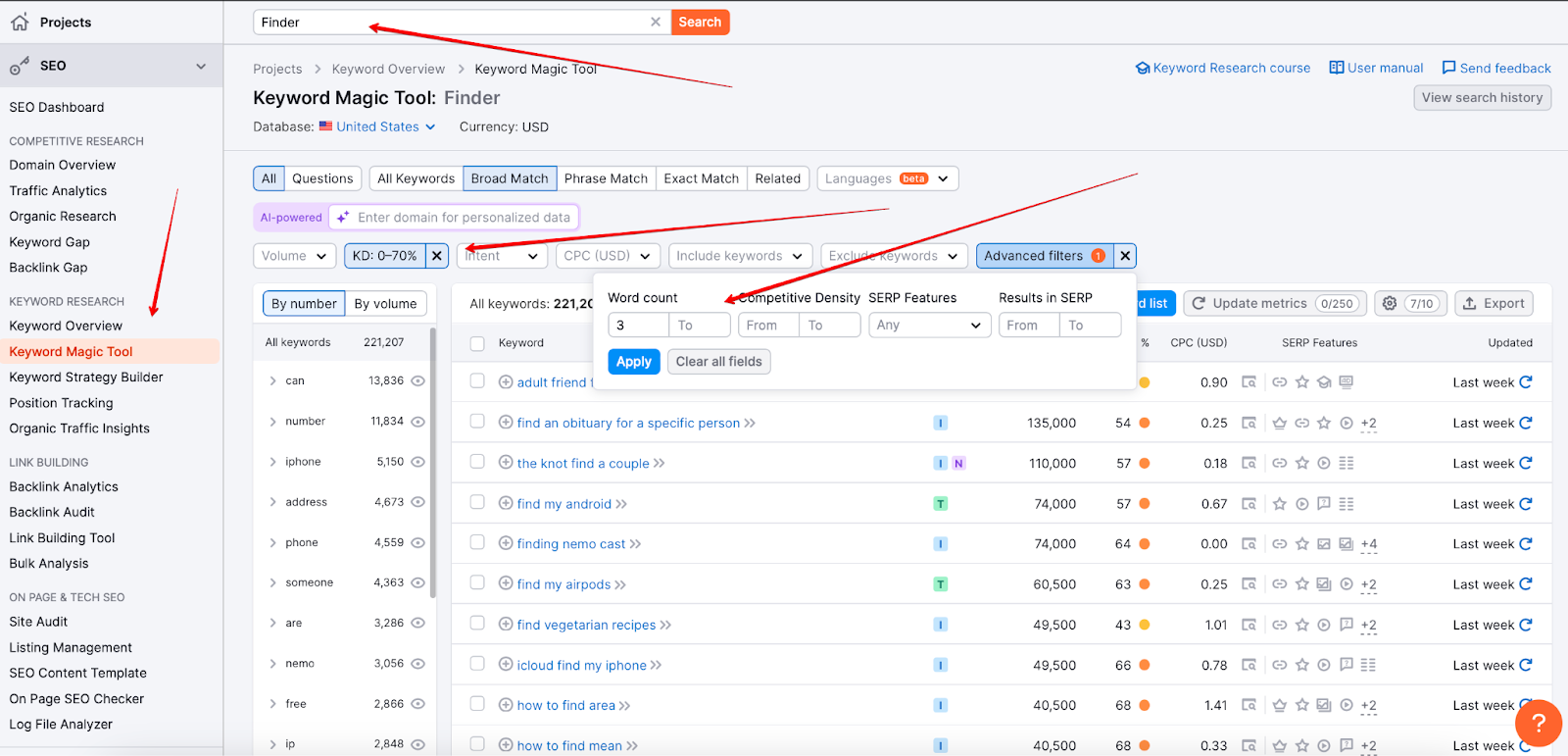Add 'how to find area' keyword plus icon
This screenshot has height=756, width=1568.
pos(506,704)
